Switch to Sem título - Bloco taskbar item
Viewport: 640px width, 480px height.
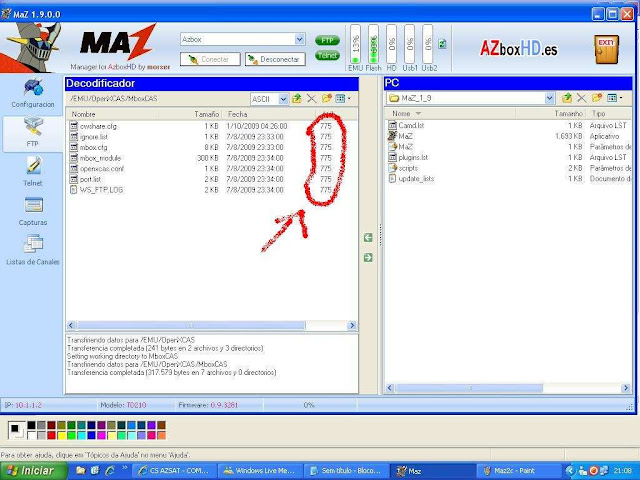[x=347, y=471]
